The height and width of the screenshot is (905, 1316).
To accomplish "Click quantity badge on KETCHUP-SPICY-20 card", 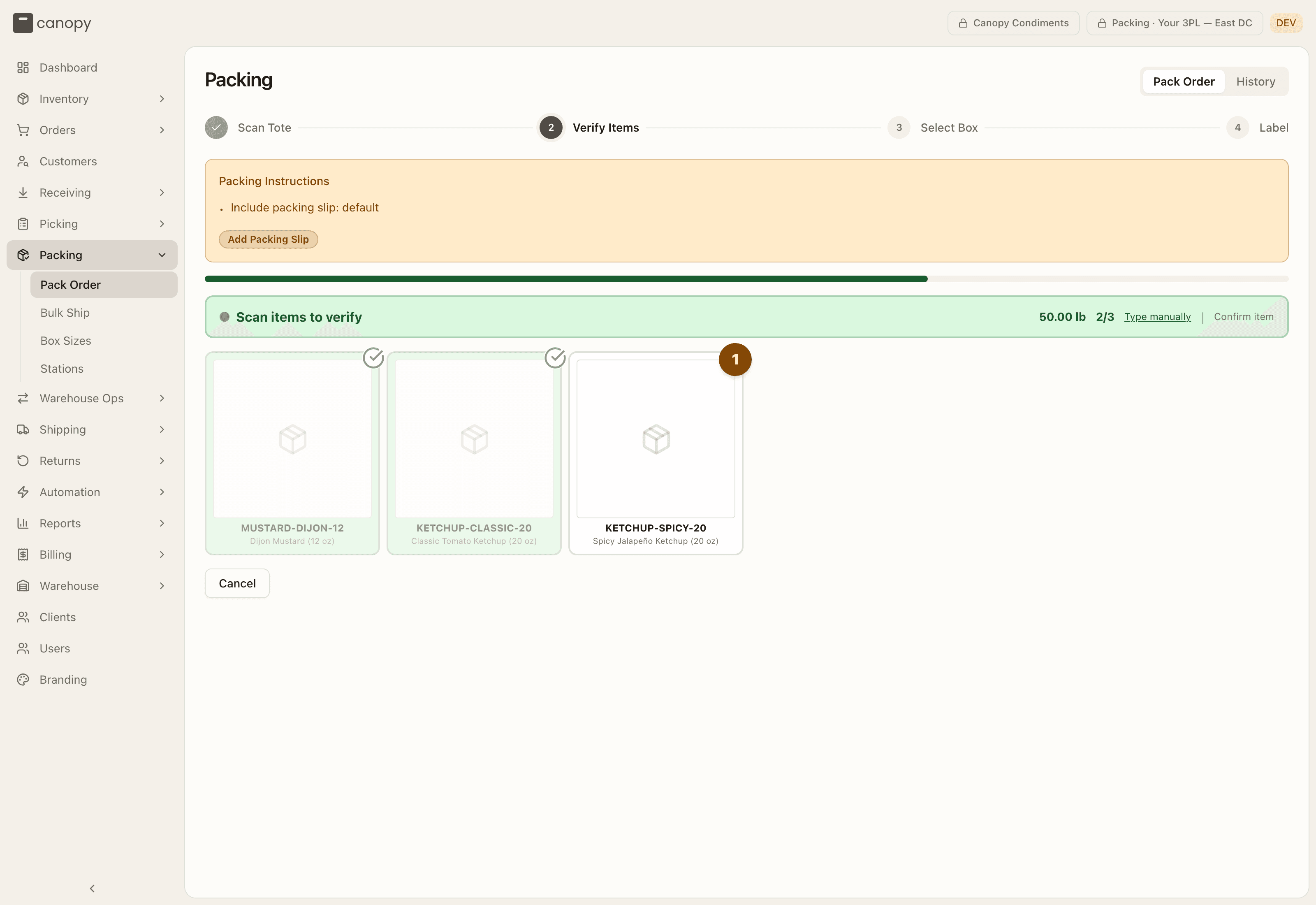I will 735,360.
